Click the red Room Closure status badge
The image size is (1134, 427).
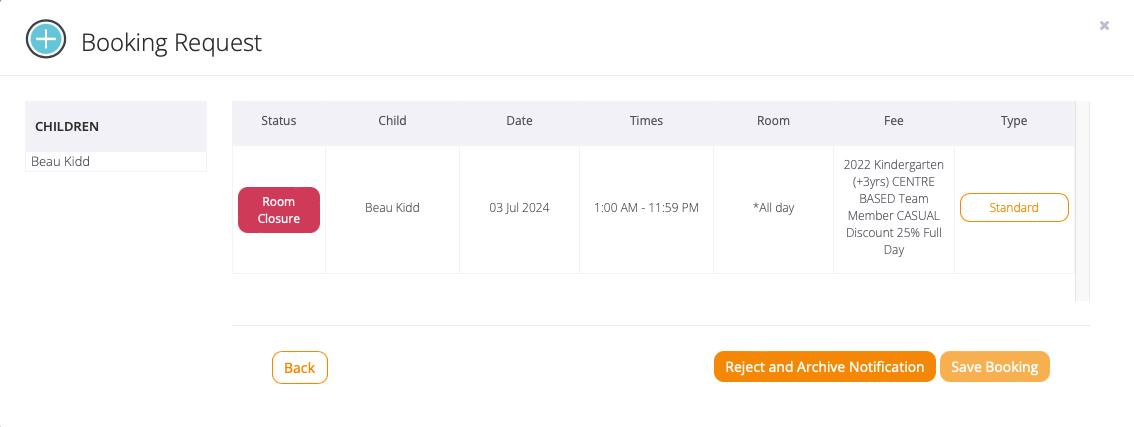tap(278, 210)
